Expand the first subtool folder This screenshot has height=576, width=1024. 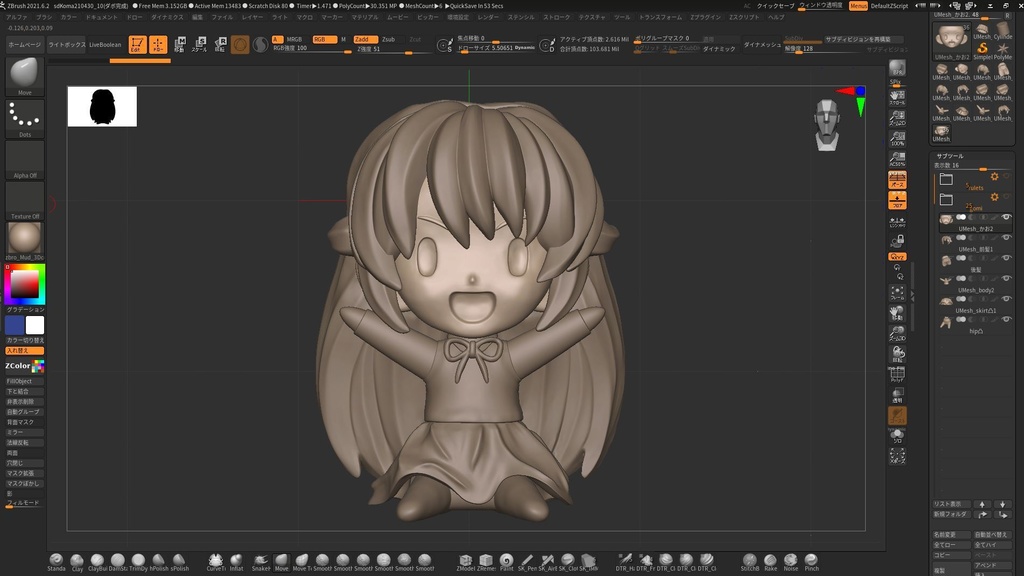946,180
